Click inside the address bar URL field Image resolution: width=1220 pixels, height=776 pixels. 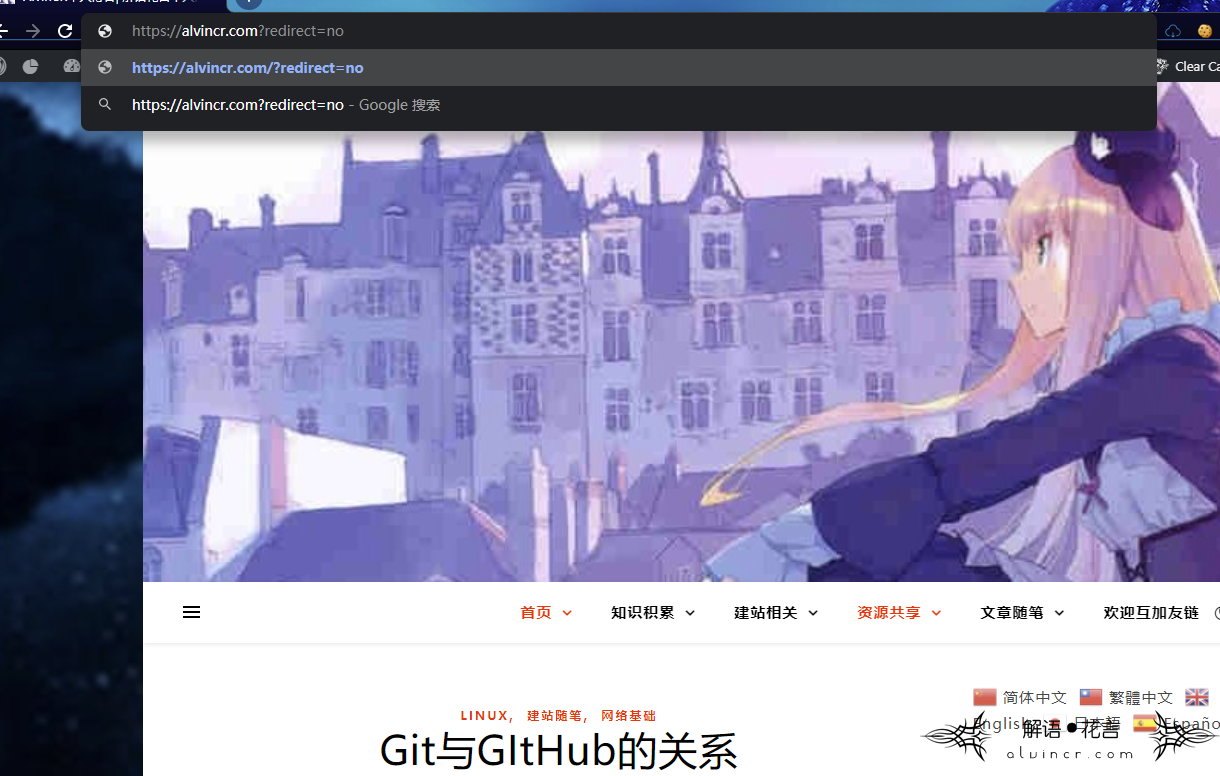tap(600, 31)
